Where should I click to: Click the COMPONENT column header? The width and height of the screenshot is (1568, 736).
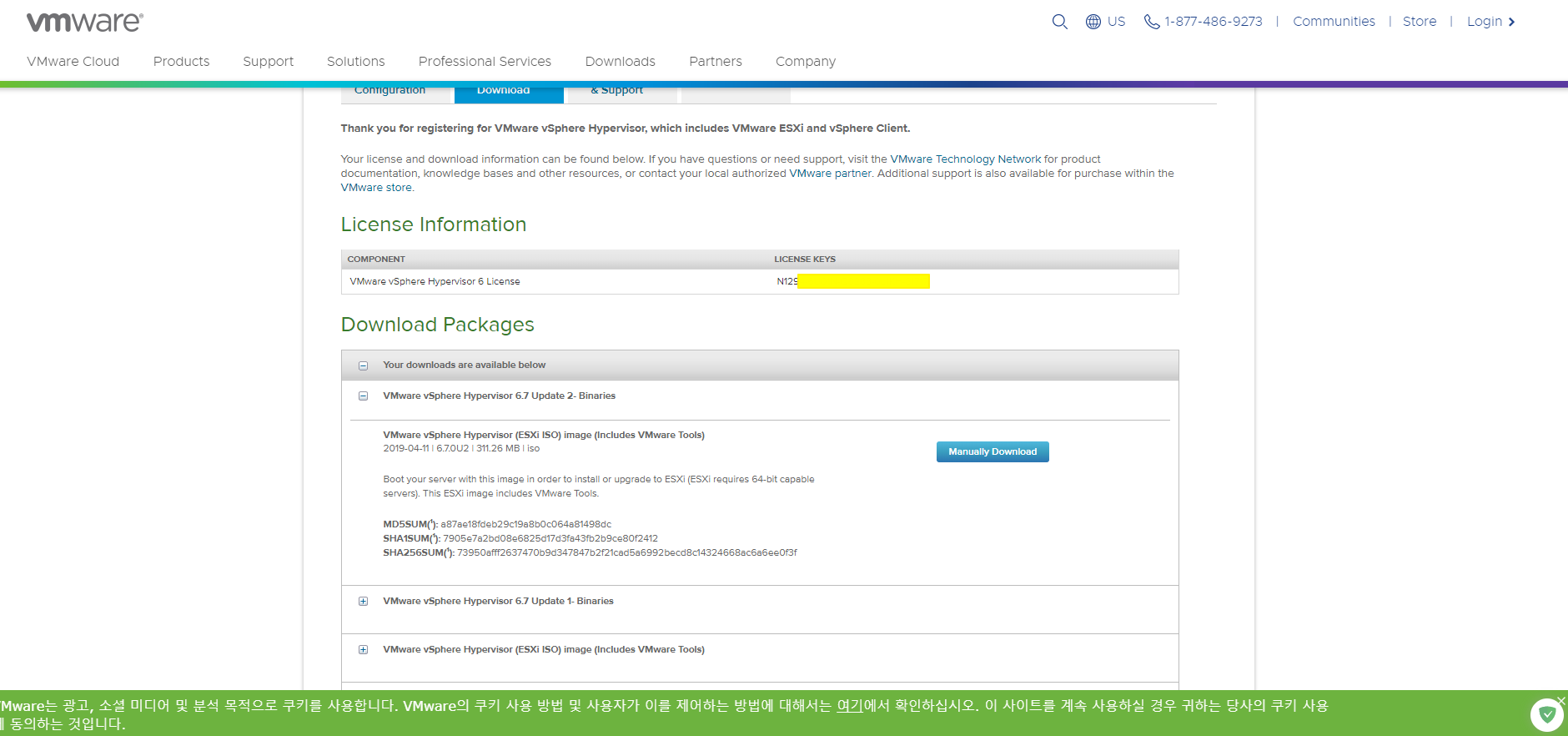point(376,260)
